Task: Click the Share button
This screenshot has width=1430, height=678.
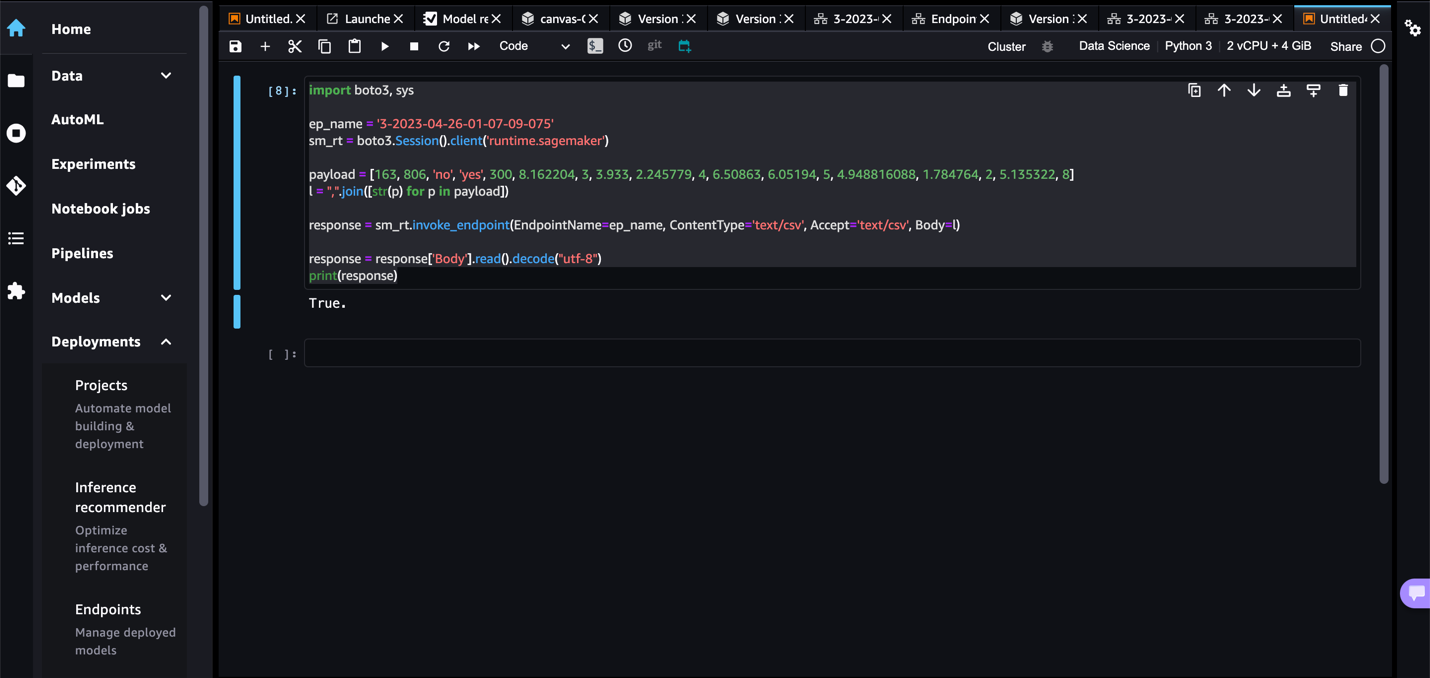Action: 1346,46
